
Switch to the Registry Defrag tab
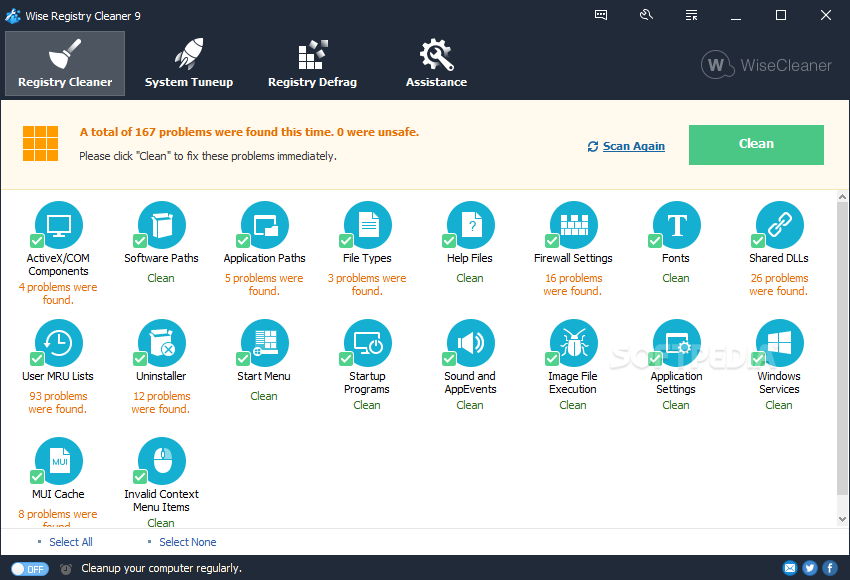point(312,63)
